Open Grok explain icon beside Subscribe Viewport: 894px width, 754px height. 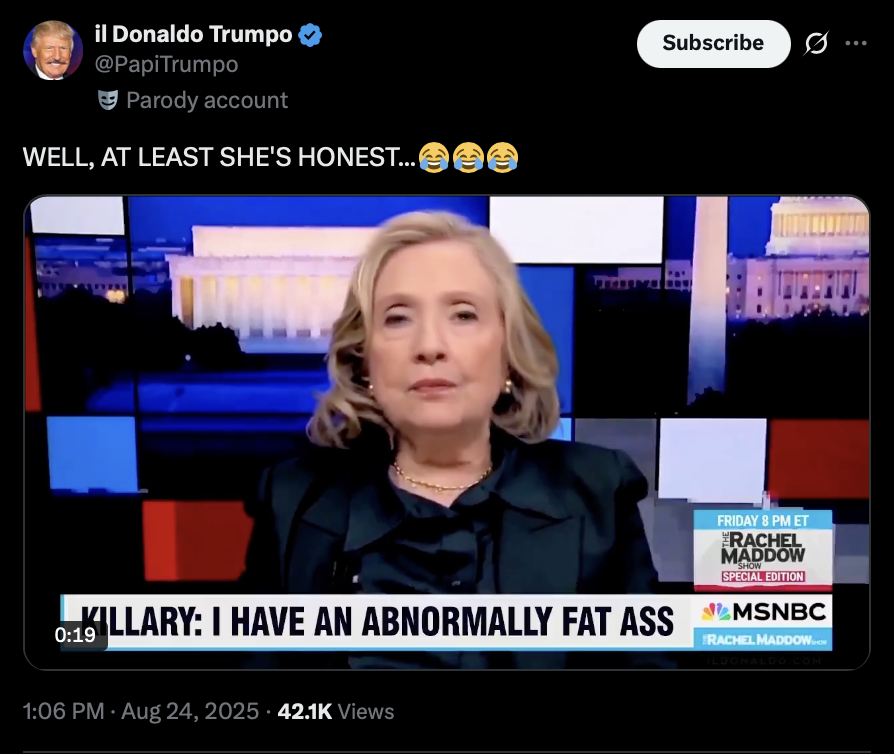816,43
